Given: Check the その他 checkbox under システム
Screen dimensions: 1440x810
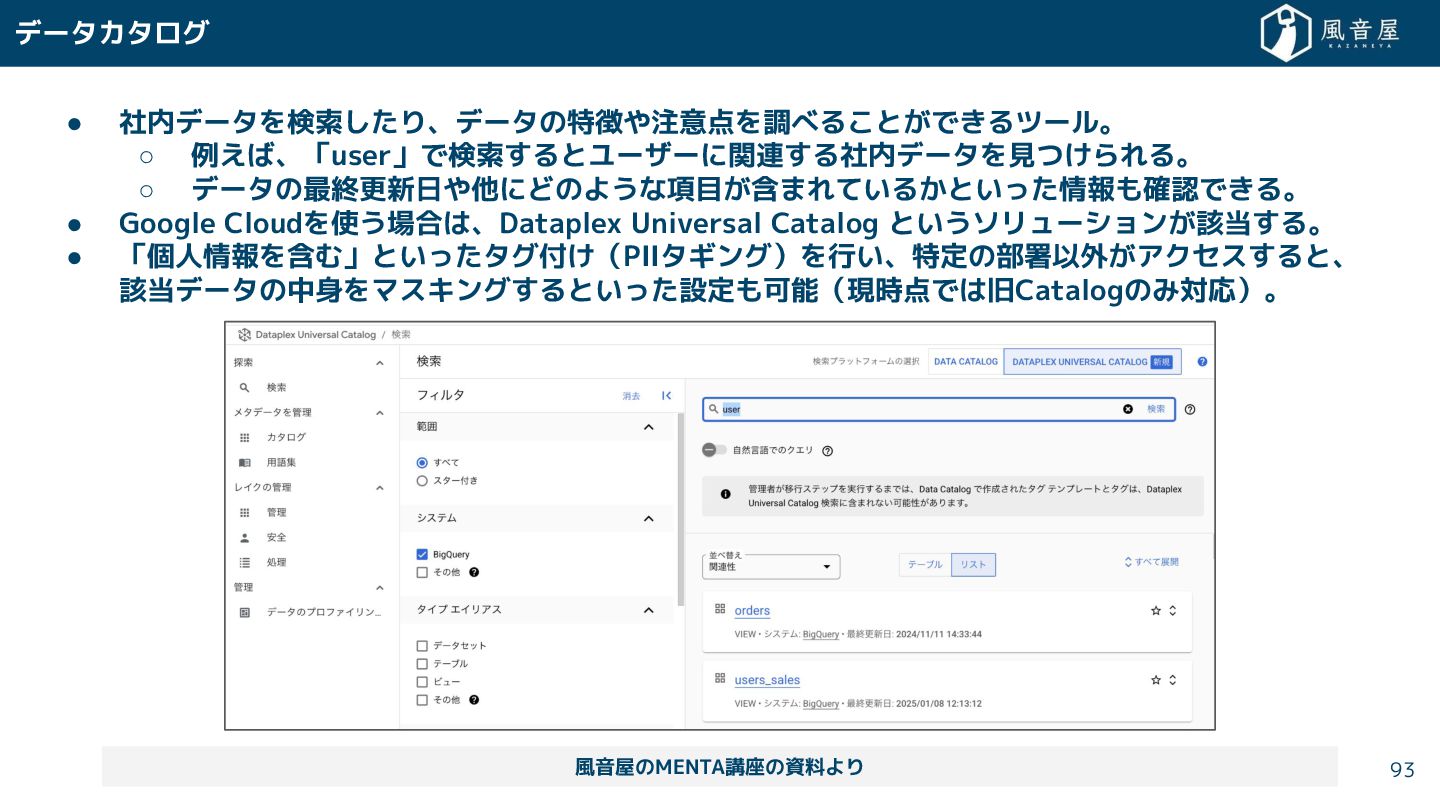Looking at the screenshot, I should tap(422, 572).
